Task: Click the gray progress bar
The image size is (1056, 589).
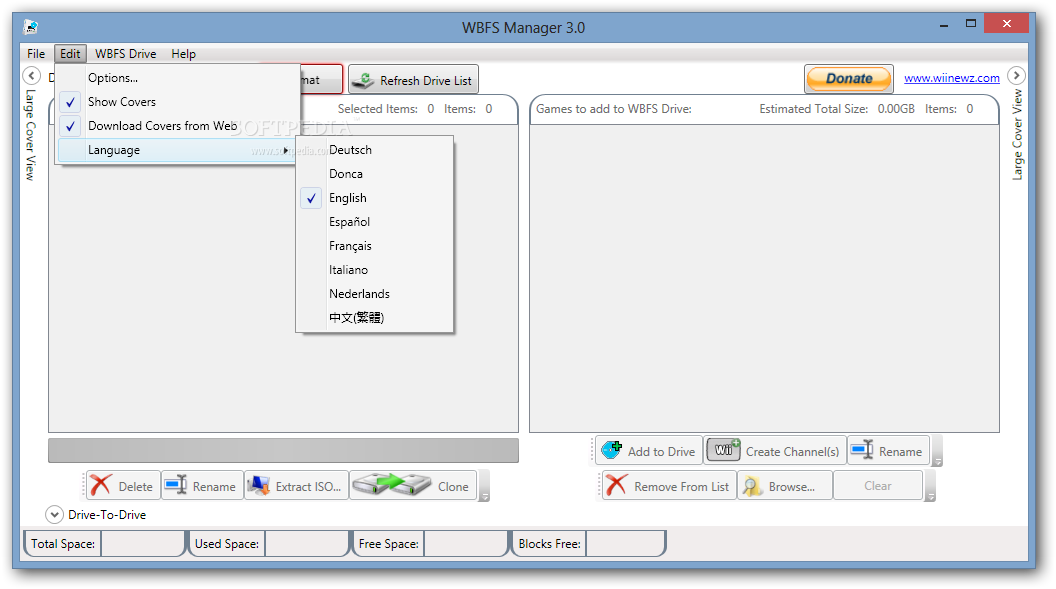Action: coord(284,450)
